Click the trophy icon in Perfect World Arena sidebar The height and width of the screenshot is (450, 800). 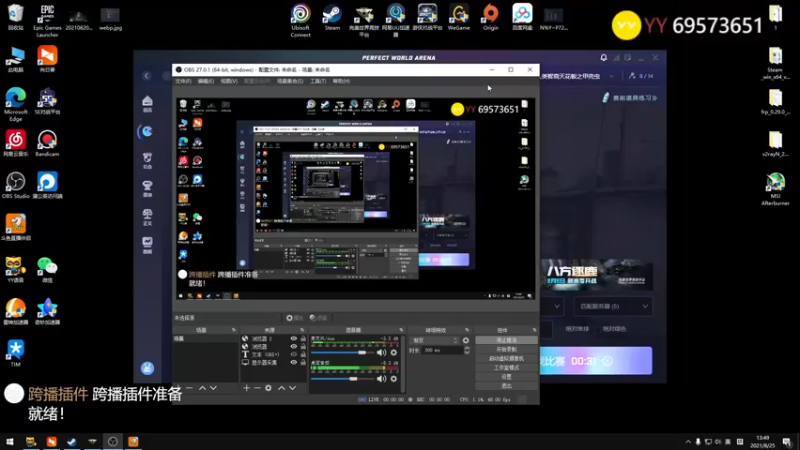click(147, 188)
